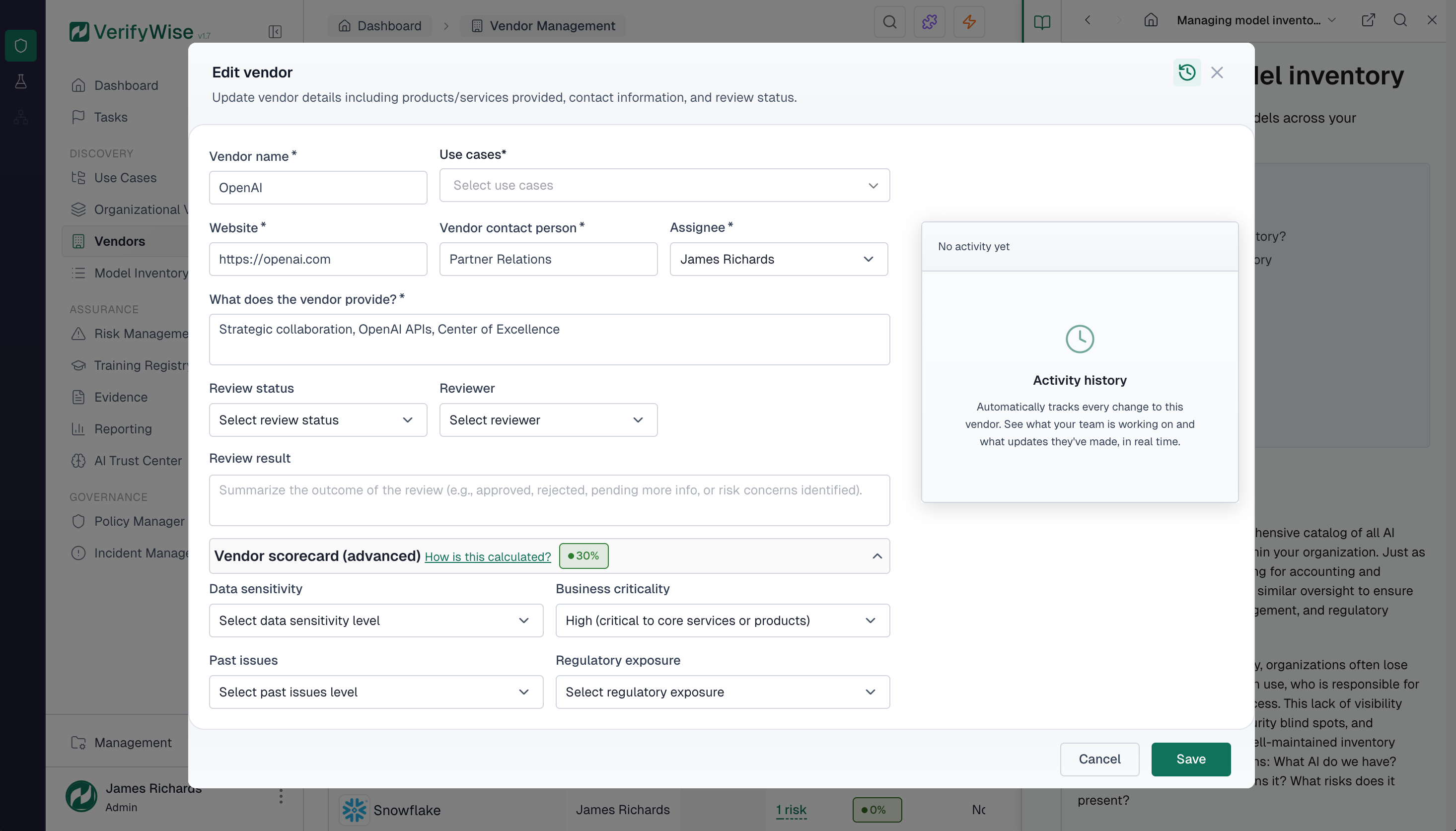Click into the Vendor name input field
1456x831 pixels.
pyautogui.click(x=317, y=187)
